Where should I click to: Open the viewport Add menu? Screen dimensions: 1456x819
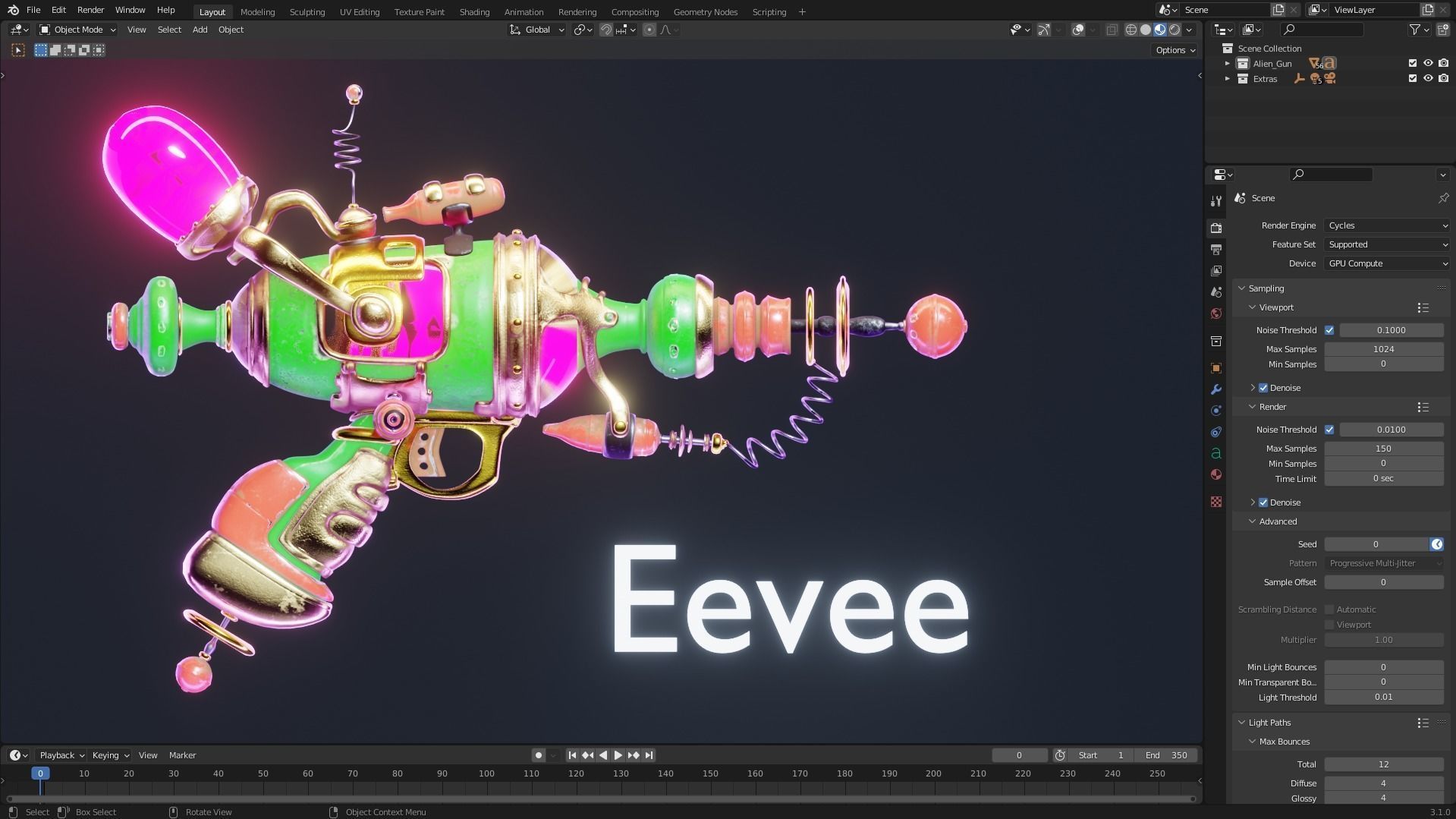200,30
